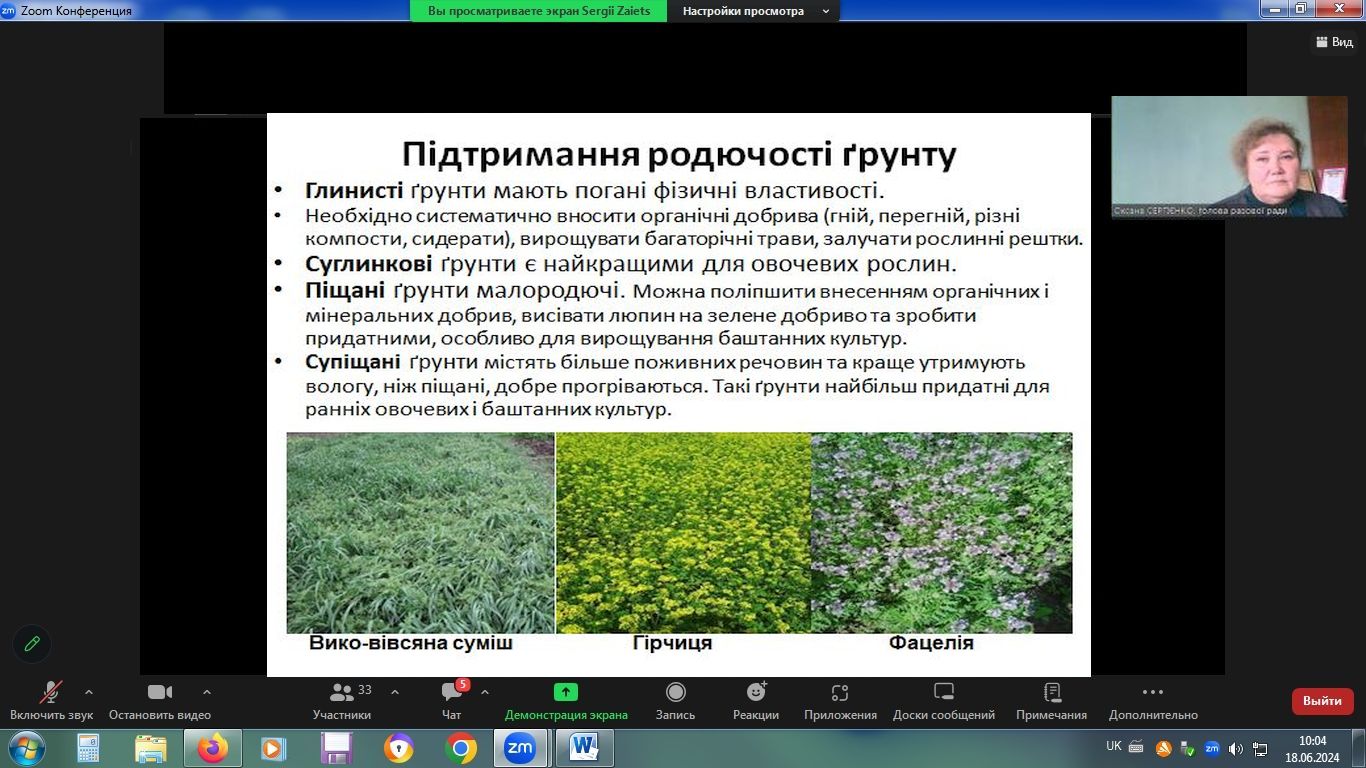
Task: Click the green annotation pencil button
Action: (32, 644)
